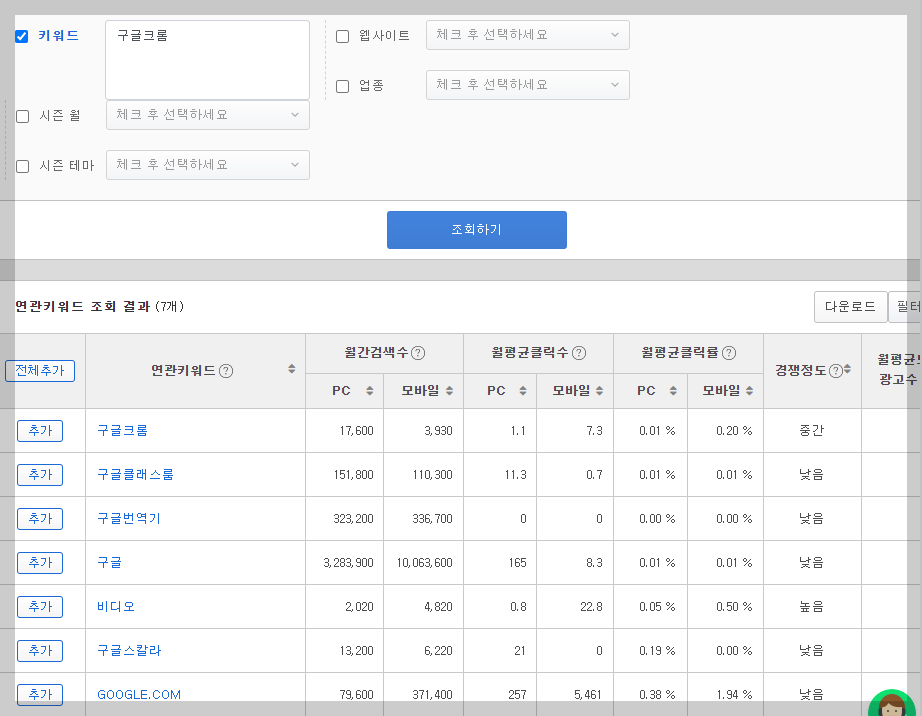Image resolution: width=922 pixels, height=716 pixels.
Task: Open the 구글클래스룸 keyword link
Action: (x=135, y=475)
